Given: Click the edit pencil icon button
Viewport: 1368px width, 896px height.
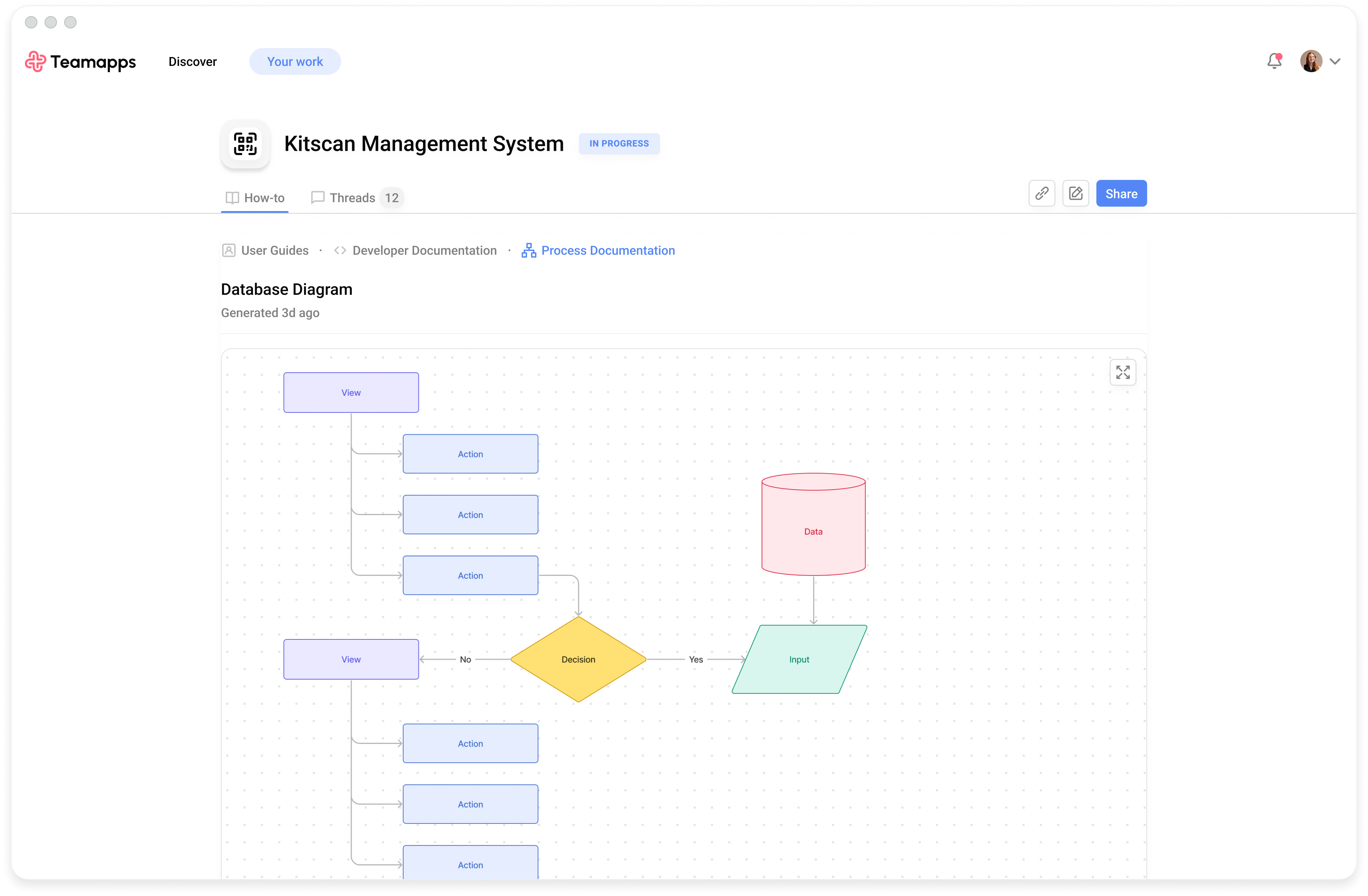Looking at the screenshot, I should [x=1076, y=194].
